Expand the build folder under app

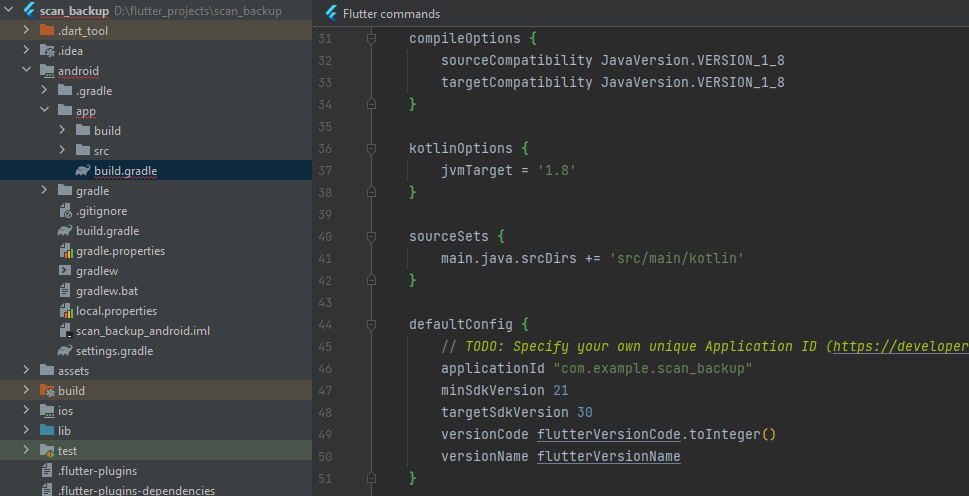(x=62, y=130)
